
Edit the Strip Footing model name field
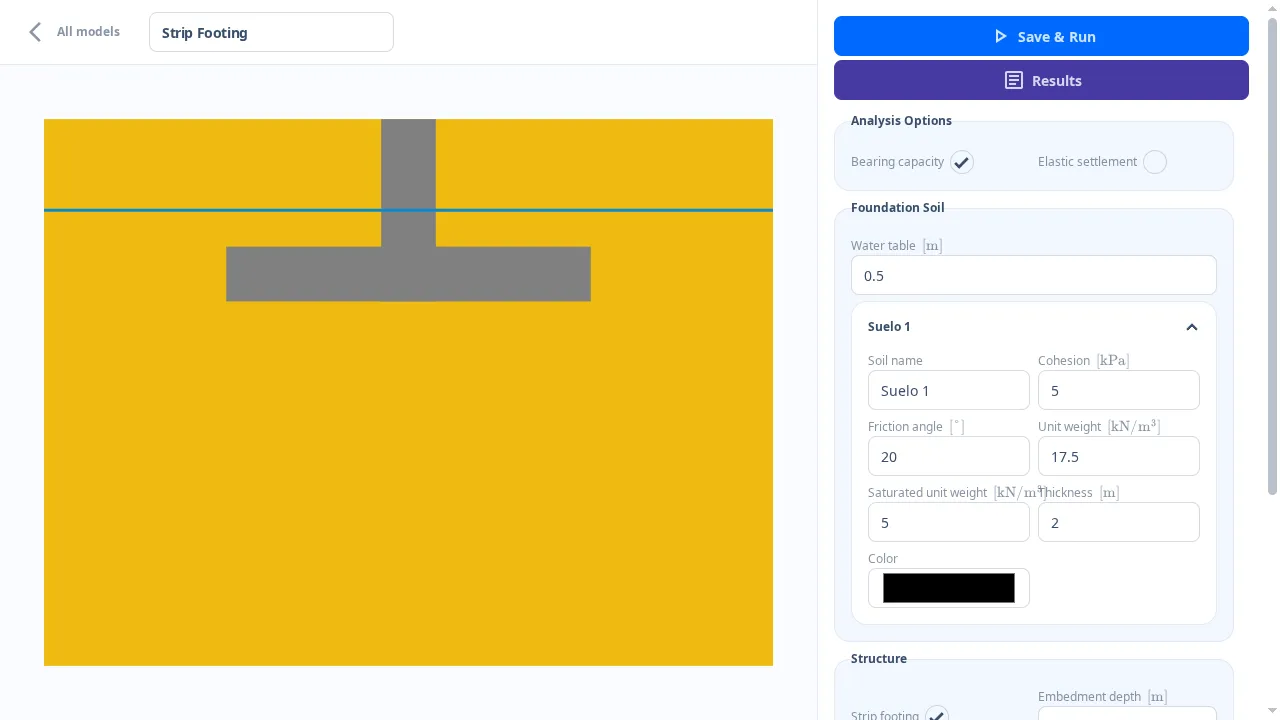[x=271, y=32]
